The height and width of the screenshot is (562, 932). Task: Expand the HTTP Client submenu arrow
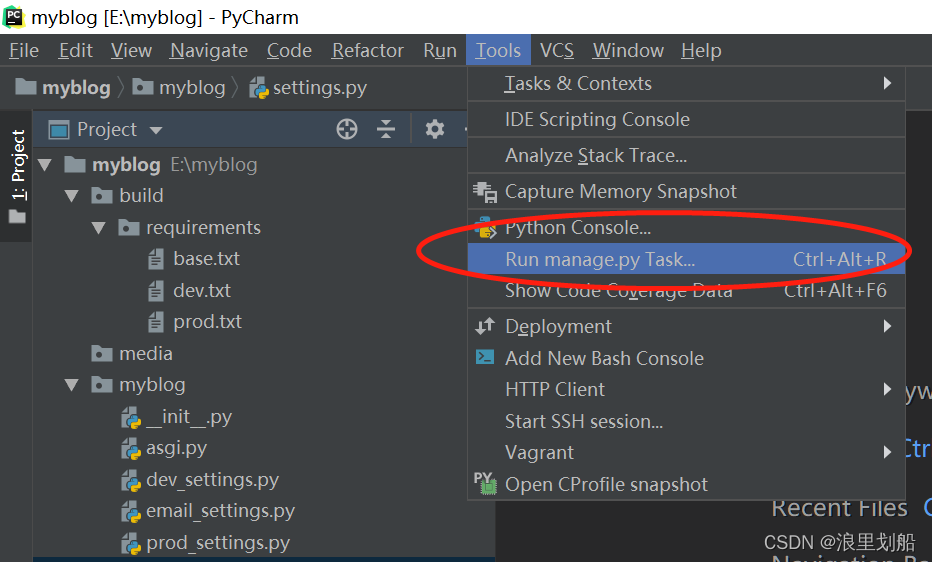[887, 389]
